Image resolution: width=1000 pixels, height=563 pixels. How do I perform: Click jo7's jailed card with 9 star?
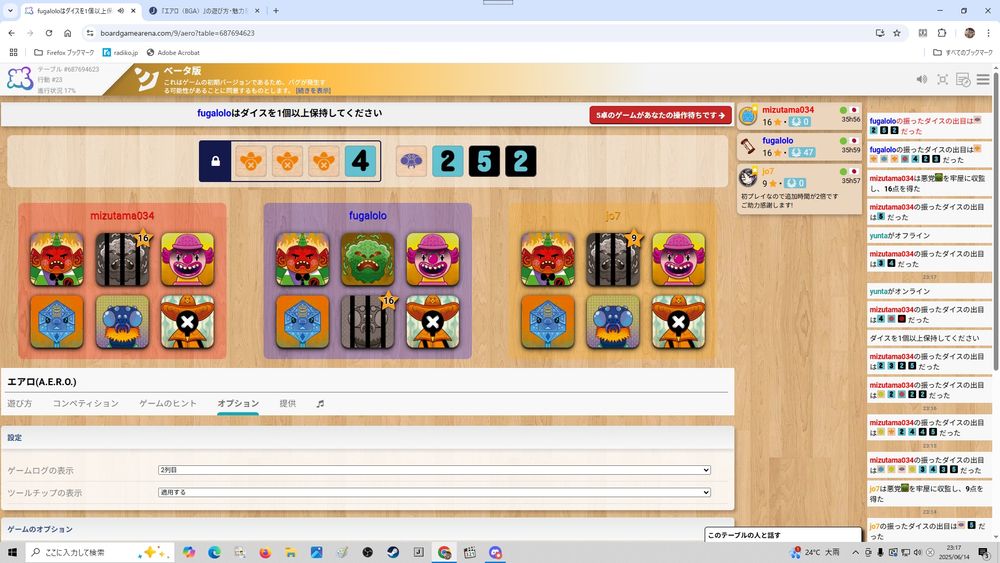pos(613,260)
